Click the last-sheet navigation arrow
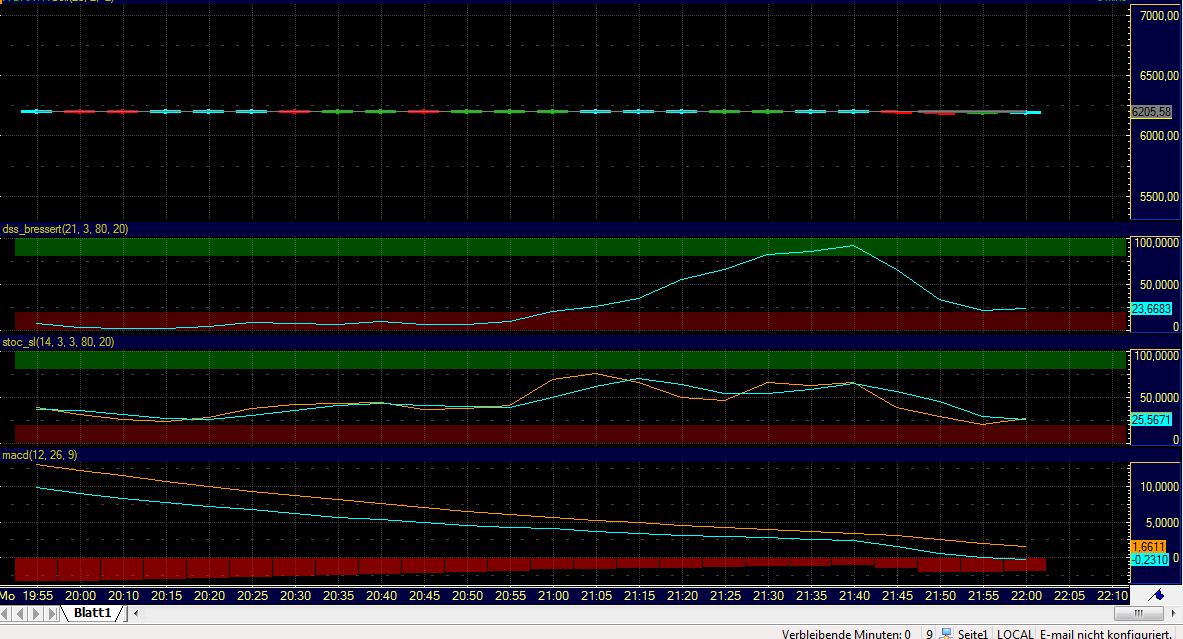 (50, 613)
